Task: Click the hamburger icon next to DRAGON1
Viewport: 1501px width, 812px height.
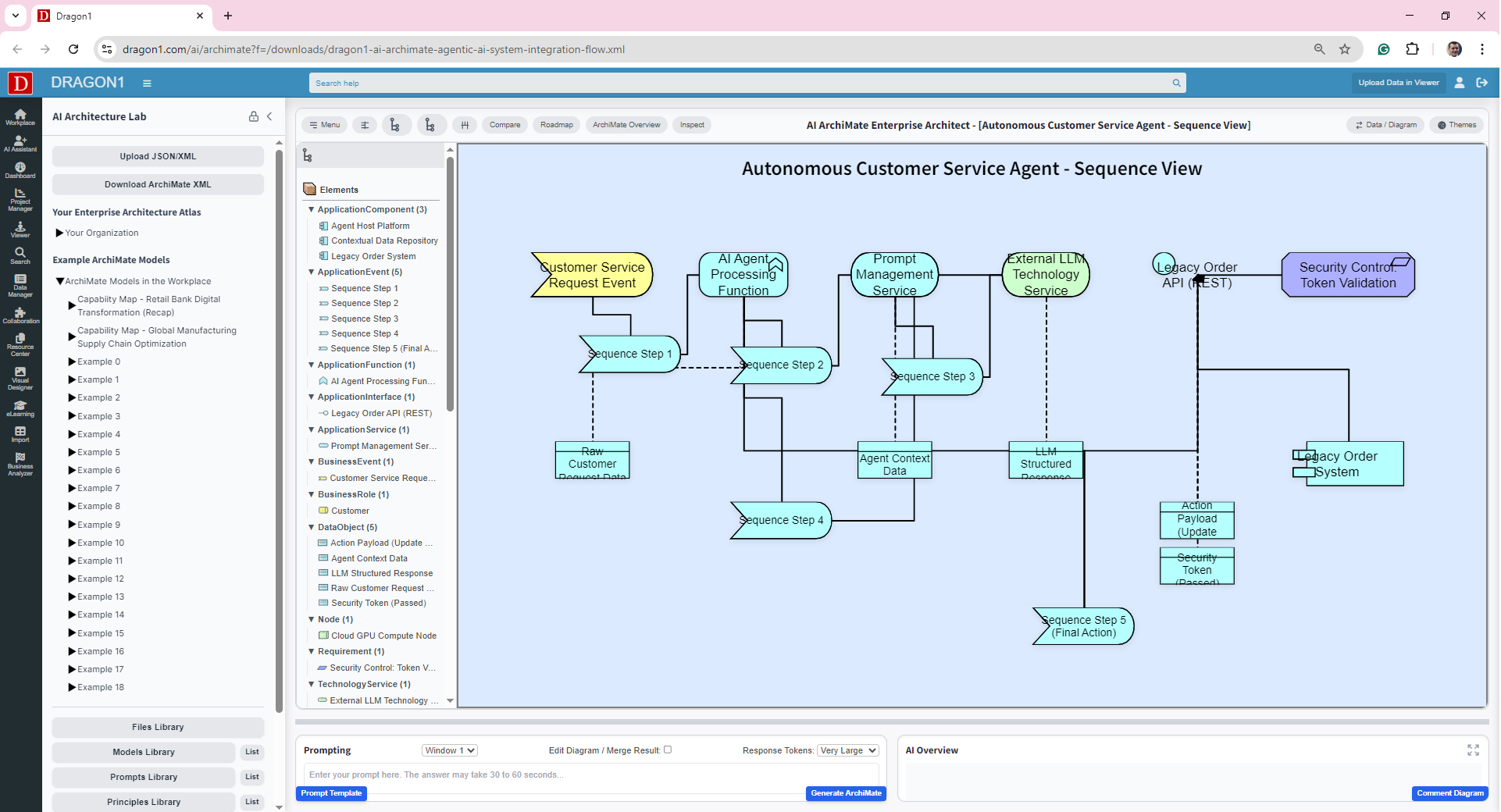Action: 147,83
